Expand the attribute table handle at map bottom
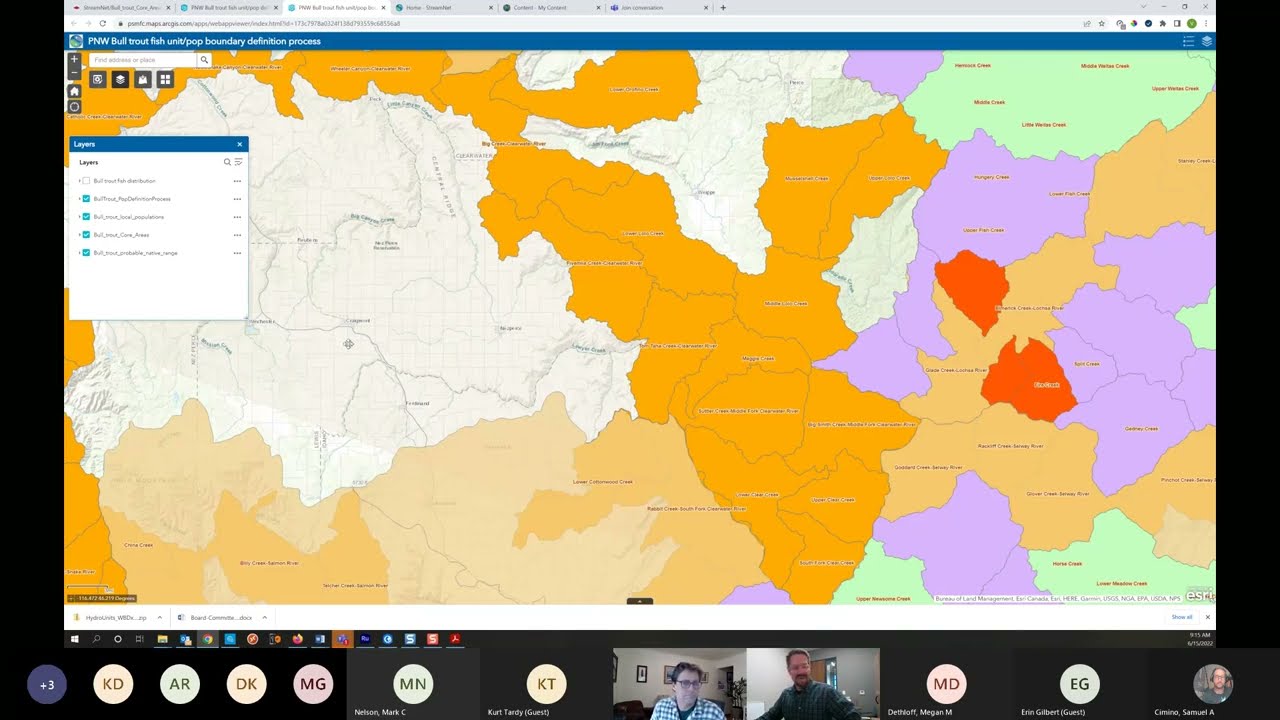The image size is (1280, 720). click(x=640, y=601)
